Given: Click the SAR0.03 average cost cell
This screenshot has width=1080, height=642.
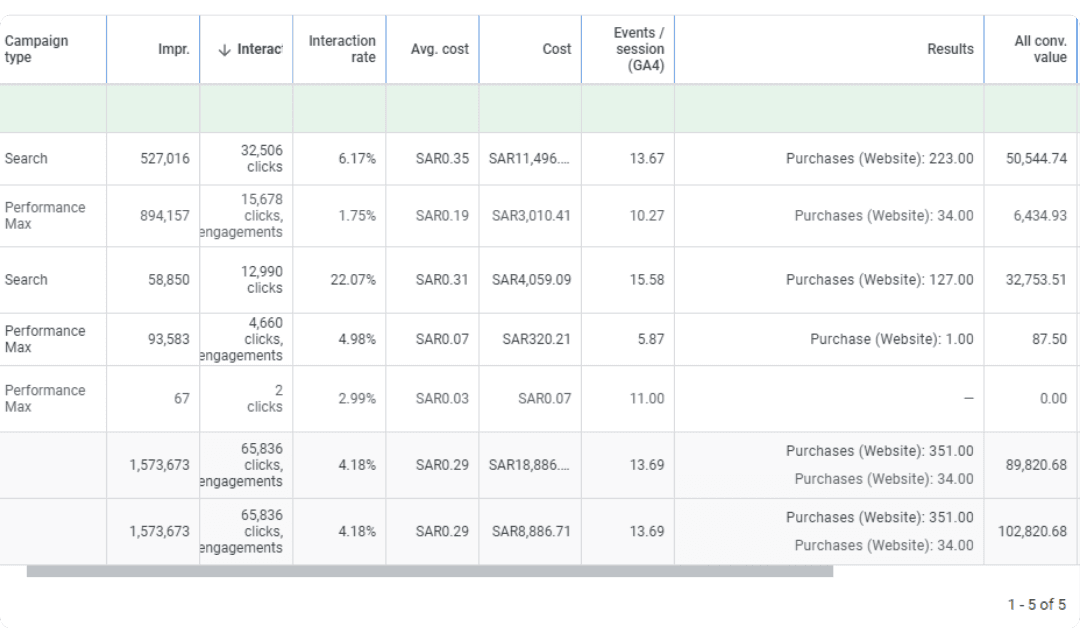Looking at the screenshot, I should pyautogui.click(x=442, y=398).
